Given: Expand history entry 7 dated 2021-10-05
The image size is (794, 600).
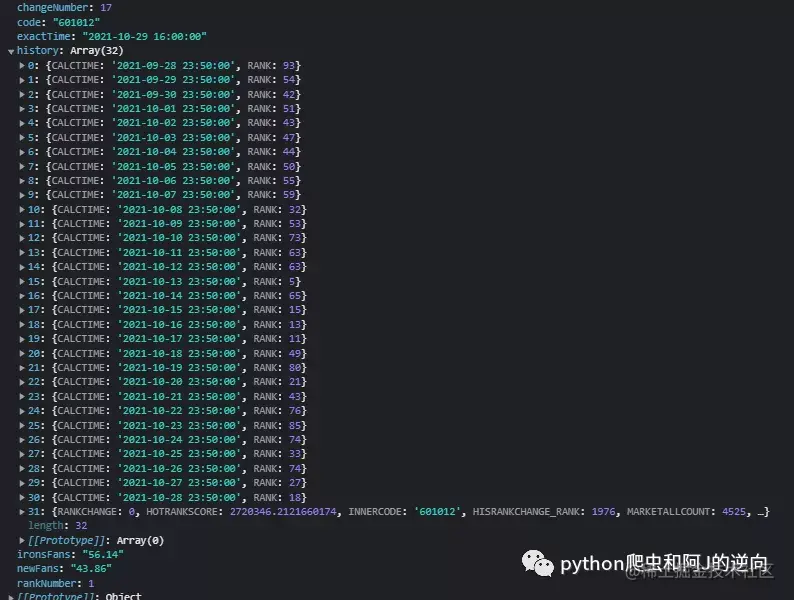Looking at the screenshot, I should point(22,167).
